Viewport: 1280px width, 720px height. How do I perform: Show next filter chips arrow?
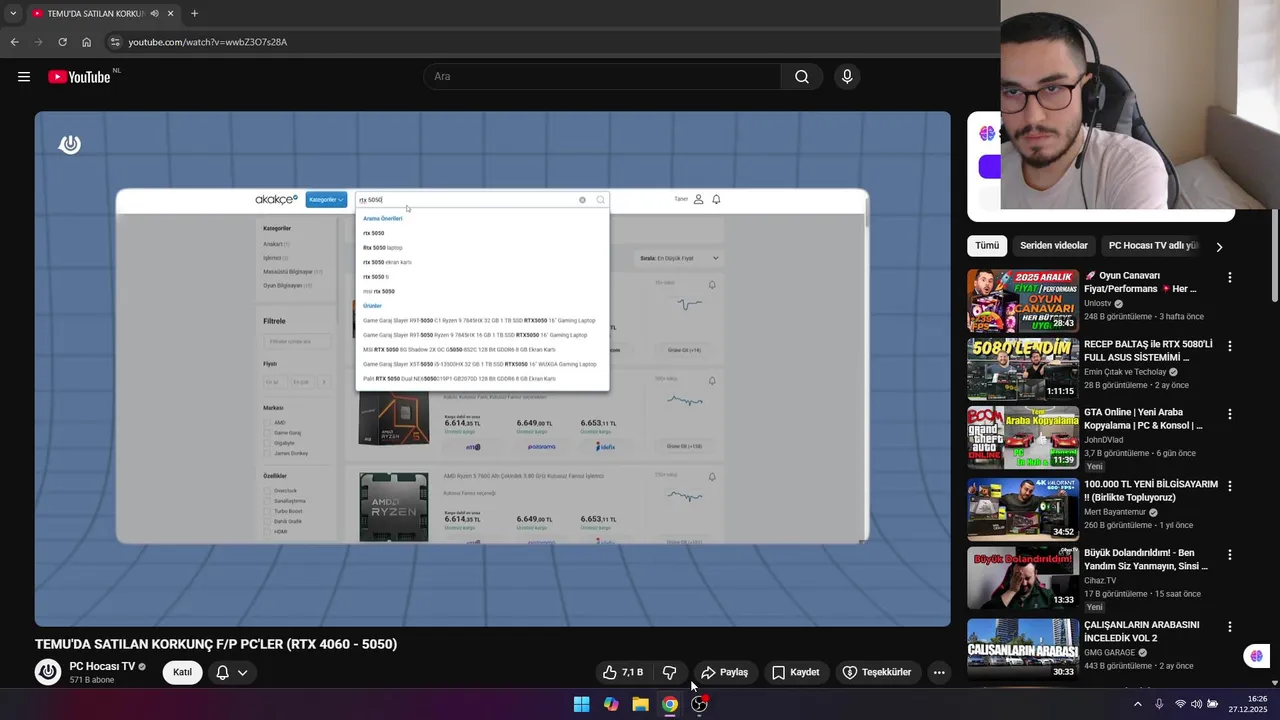pyautogui.click(x=1219, y=246)
